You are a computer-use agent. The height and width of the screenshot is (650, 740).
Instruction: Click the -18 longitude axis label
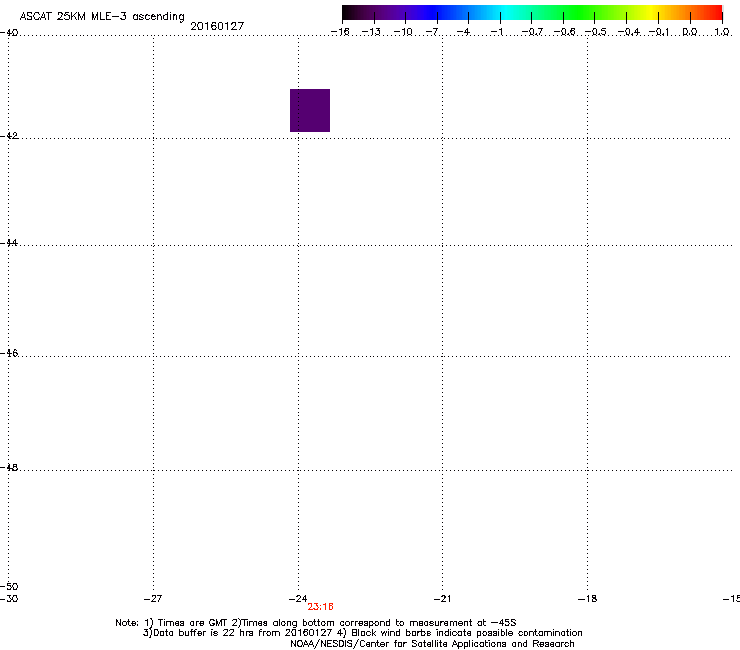click(587, 599)
